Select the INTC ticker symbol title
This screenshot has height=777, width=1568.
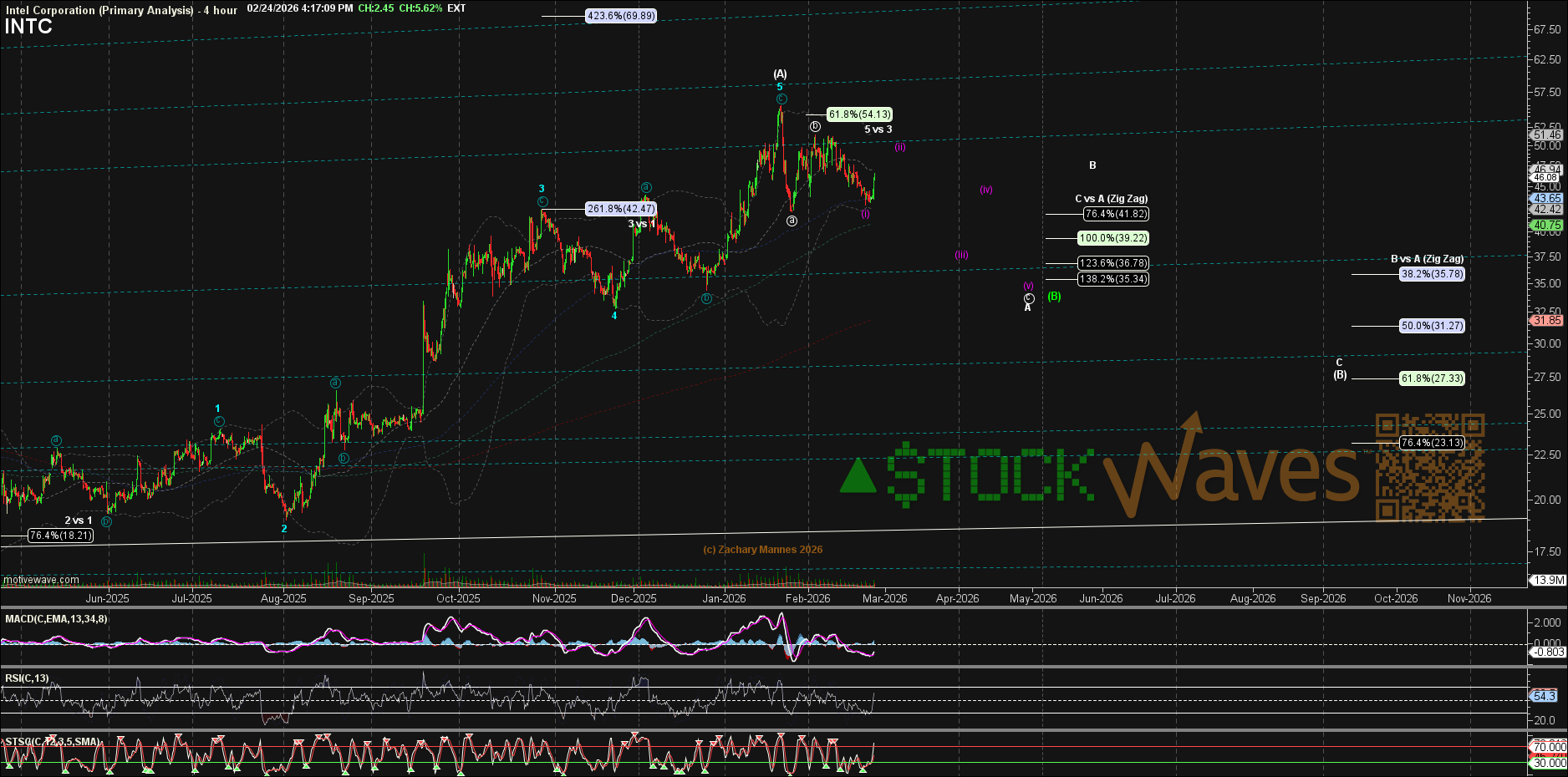28,27
